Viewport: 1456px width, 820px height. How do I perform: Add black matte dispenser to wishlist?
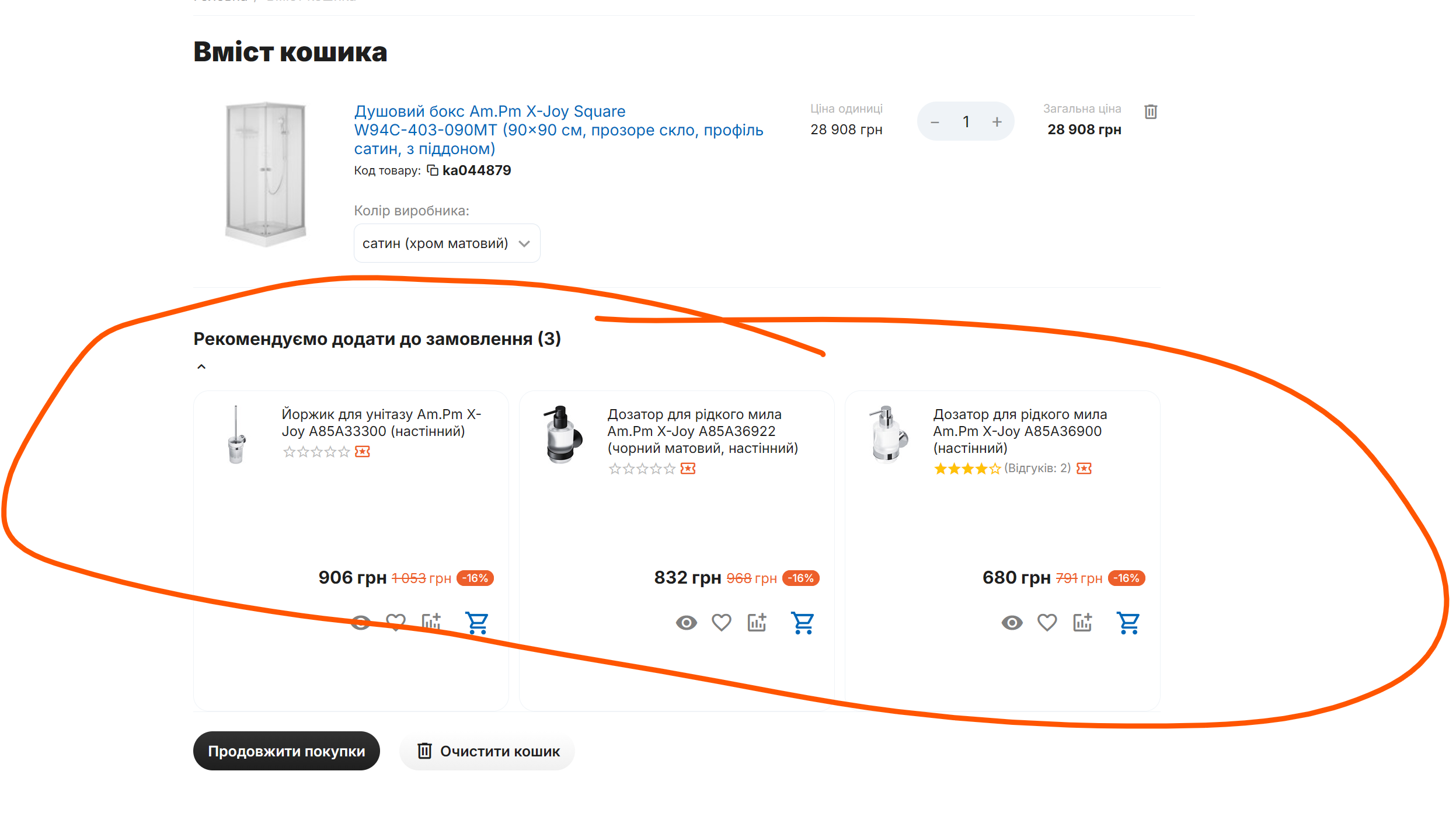[x=722, y=623]
